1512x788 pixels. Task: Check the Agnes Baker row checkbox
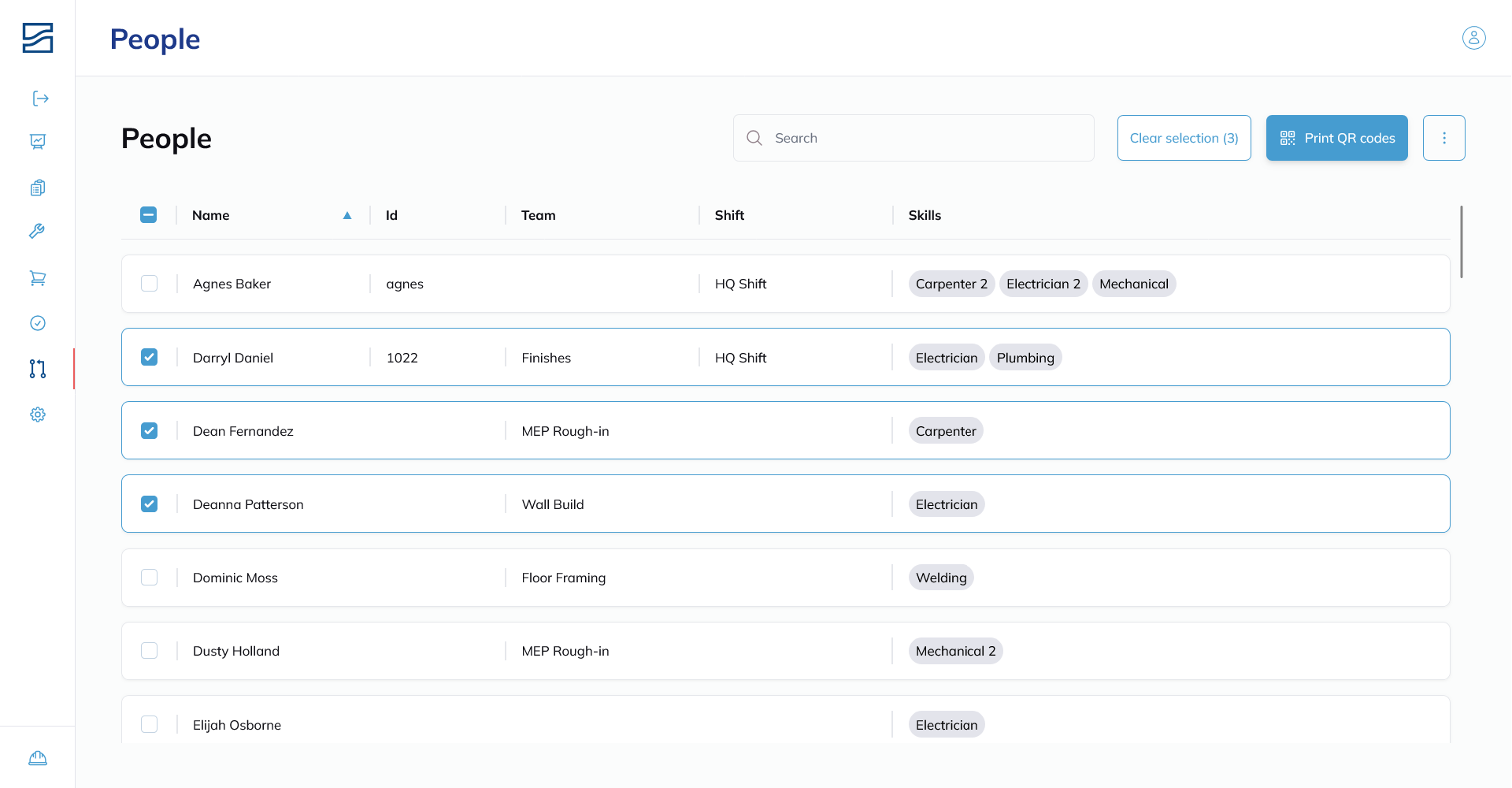point(149,284)
